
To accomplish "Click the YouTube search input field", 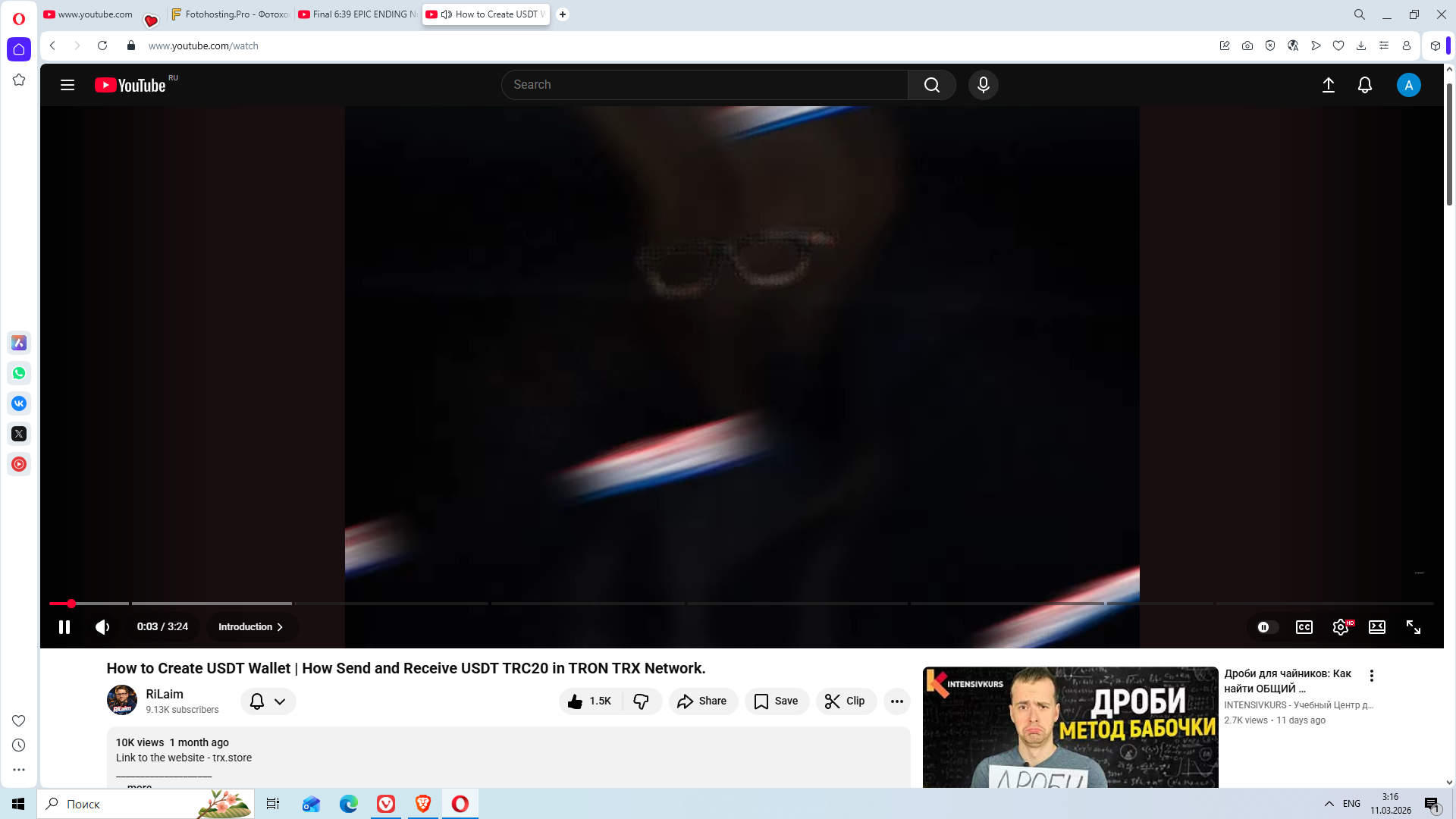I will pos(705,85).
